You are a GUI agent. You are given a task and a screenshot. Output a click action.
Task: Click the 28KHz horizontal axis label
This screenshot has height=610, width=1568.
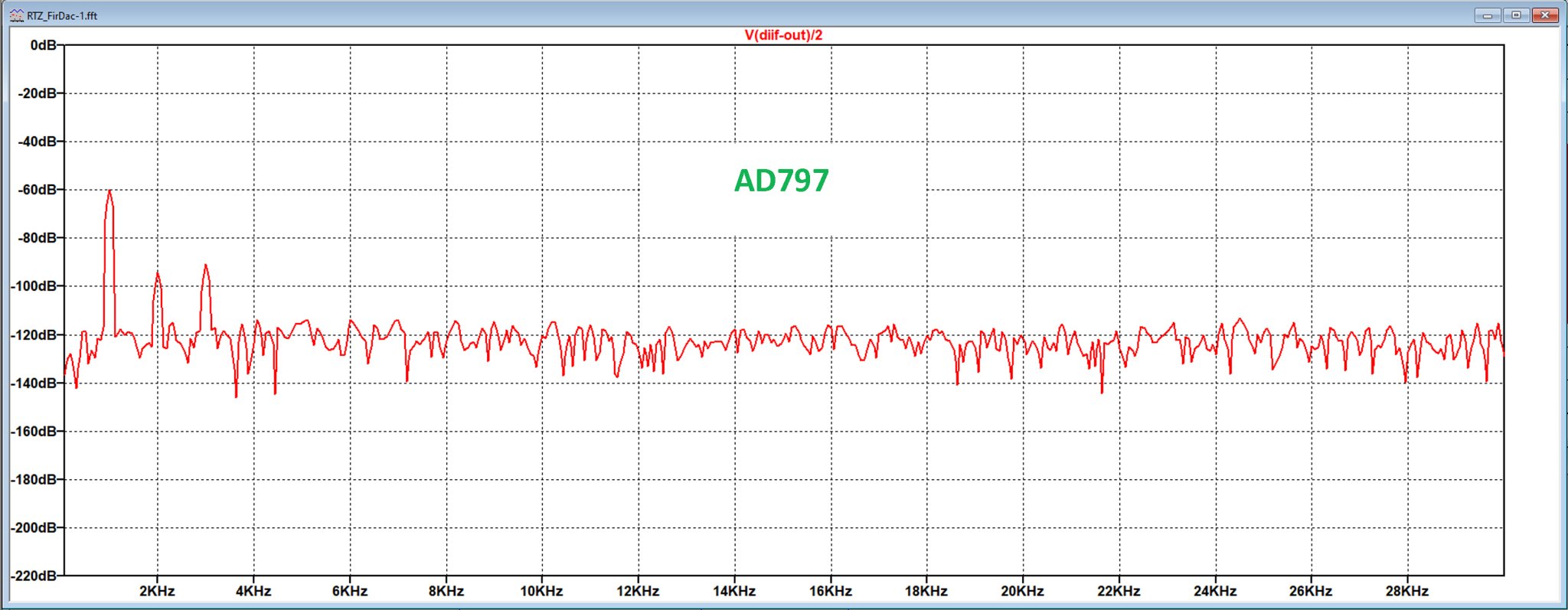click(x=1407, y=591)
